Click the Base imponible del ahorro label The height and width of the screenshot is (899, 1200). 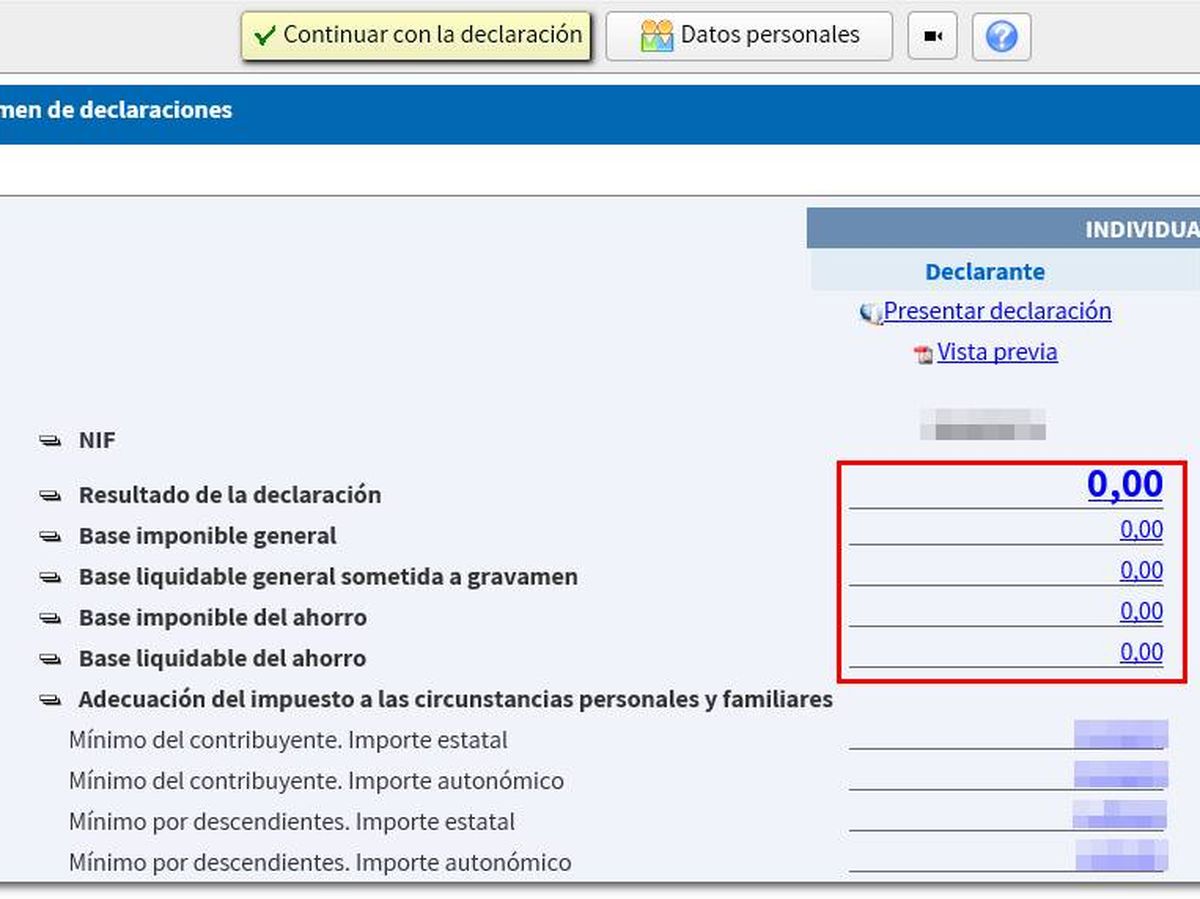coord(223,618)
